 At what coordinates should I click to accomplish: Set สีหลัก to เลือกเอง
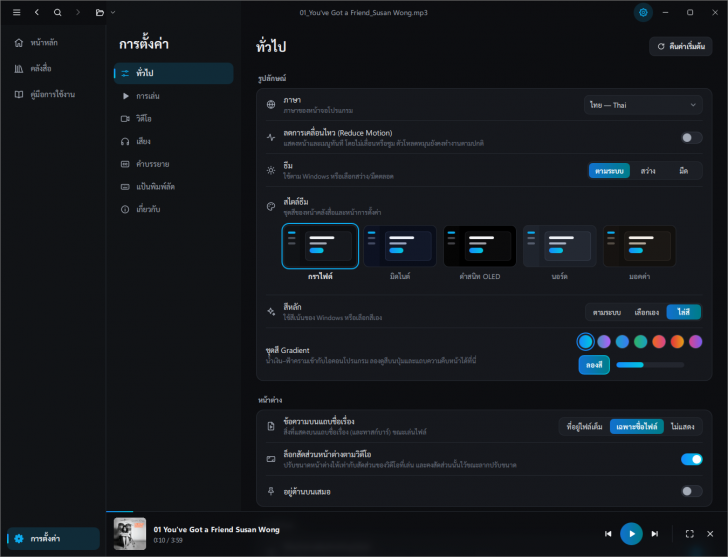[646, 312]
